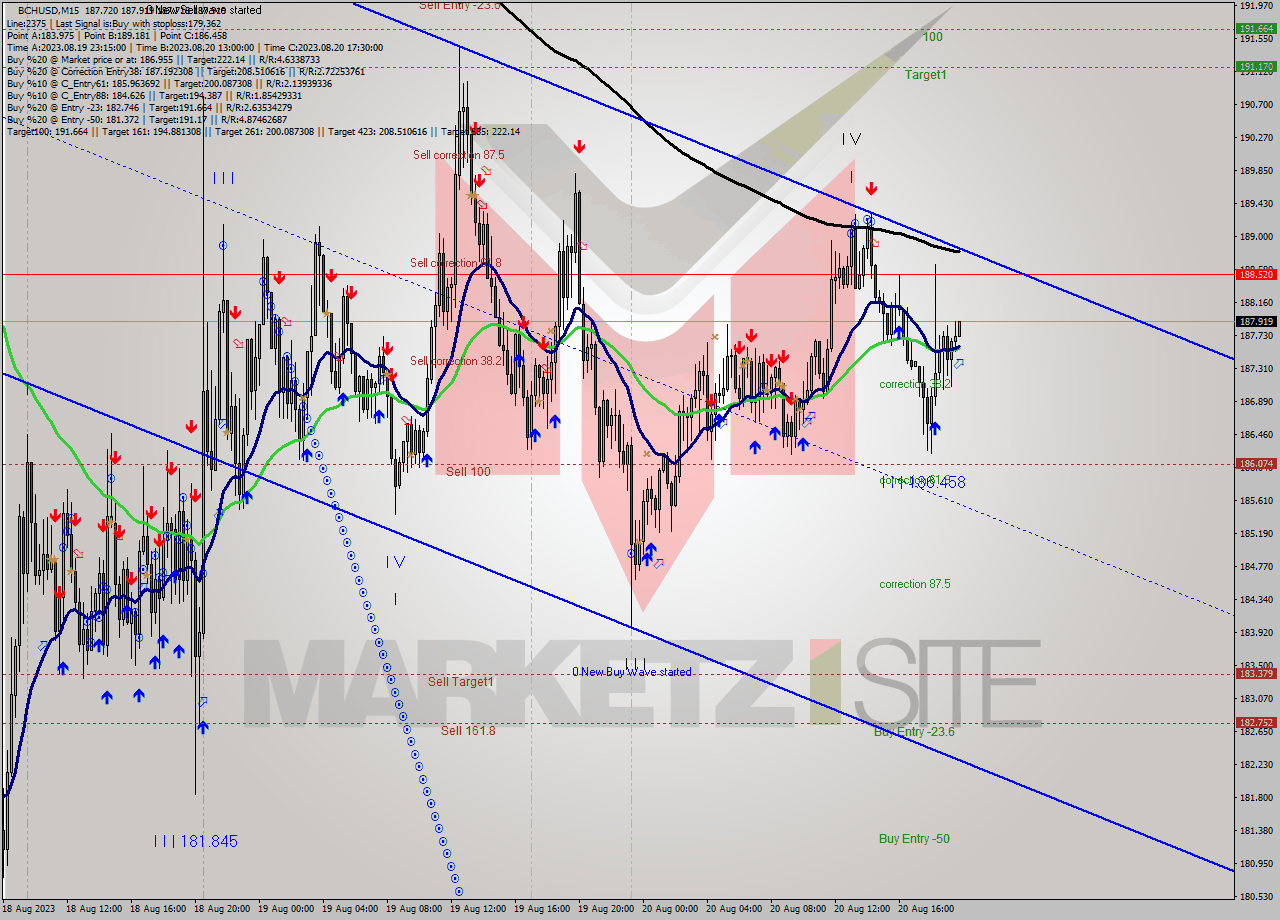Click the Sell 100 label
The image size is (1280, 920).
point(468,471)
